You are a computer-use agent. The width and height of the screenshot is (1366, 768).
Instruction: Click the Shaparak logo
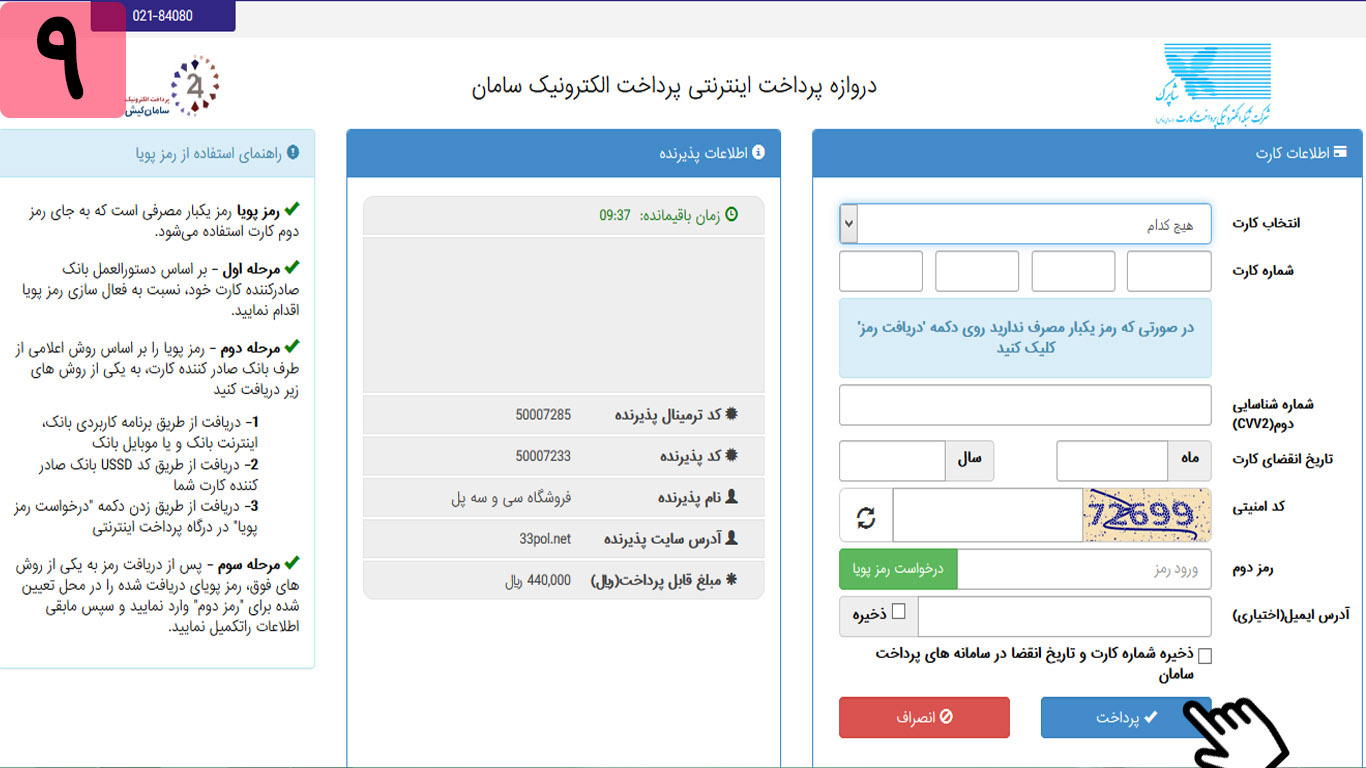[x=1213, y=84]
